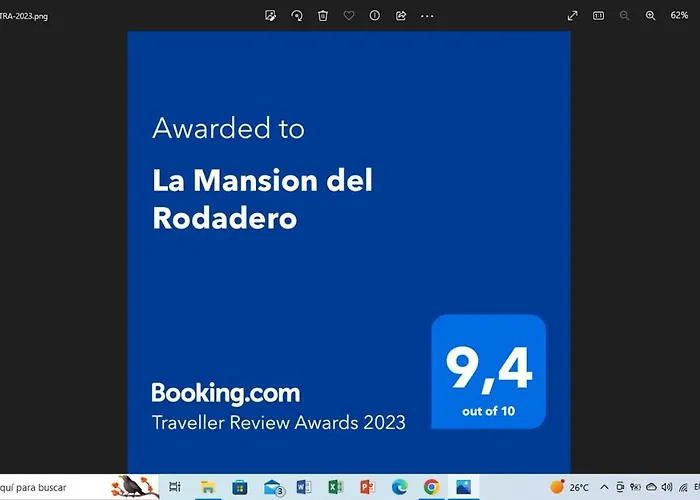Open Task View on the taskbar
Image resolution: width=700 pixels, height=500 pixels.
pos(175,487)
